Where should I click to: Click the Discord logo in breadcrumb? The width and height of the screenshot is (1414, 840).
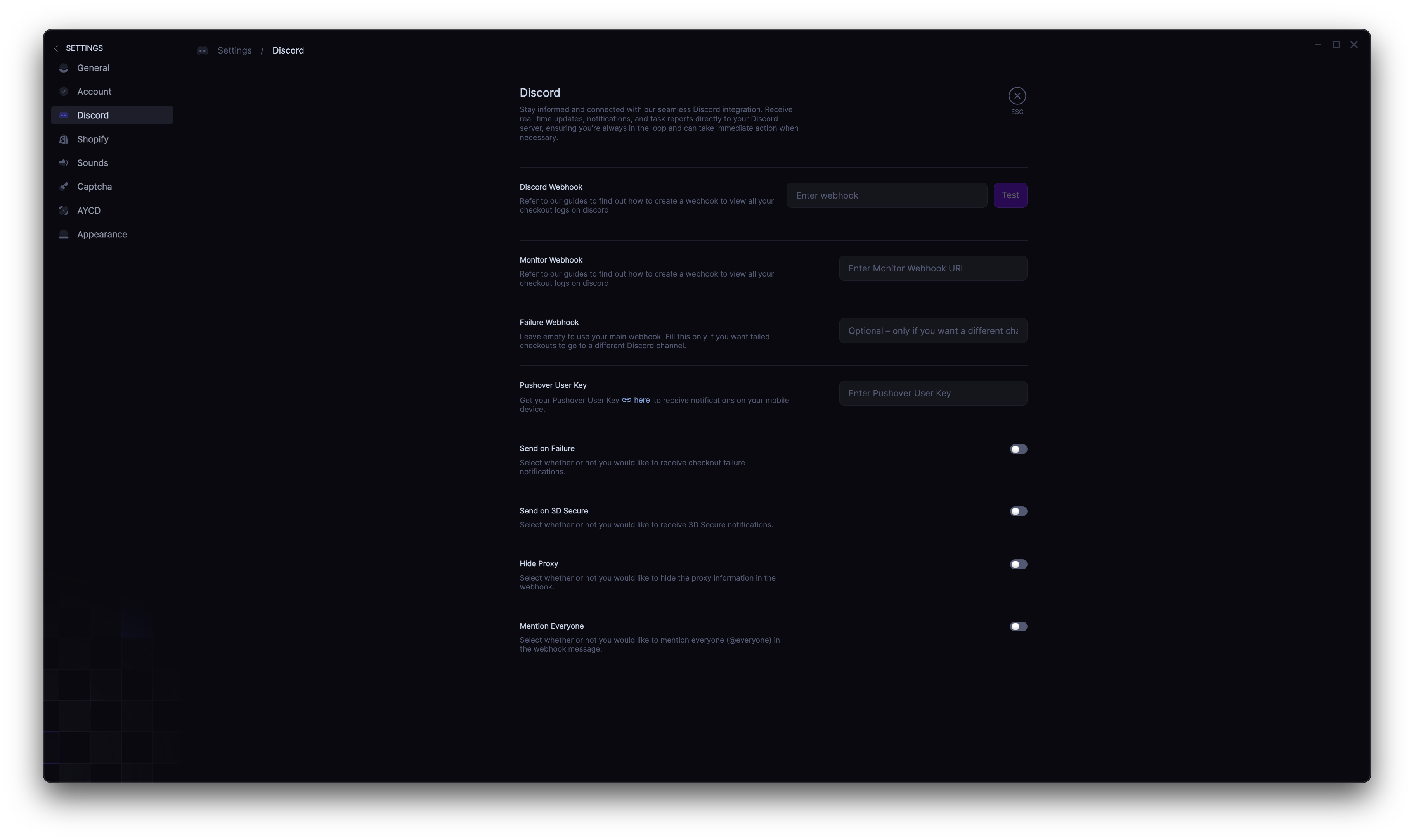pyautogui.click(x=202, y=50)
